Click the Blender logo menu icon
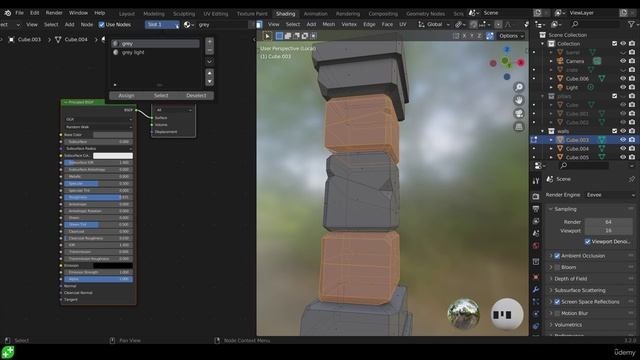This screenshot has width=640, height=360. point(7,13)
